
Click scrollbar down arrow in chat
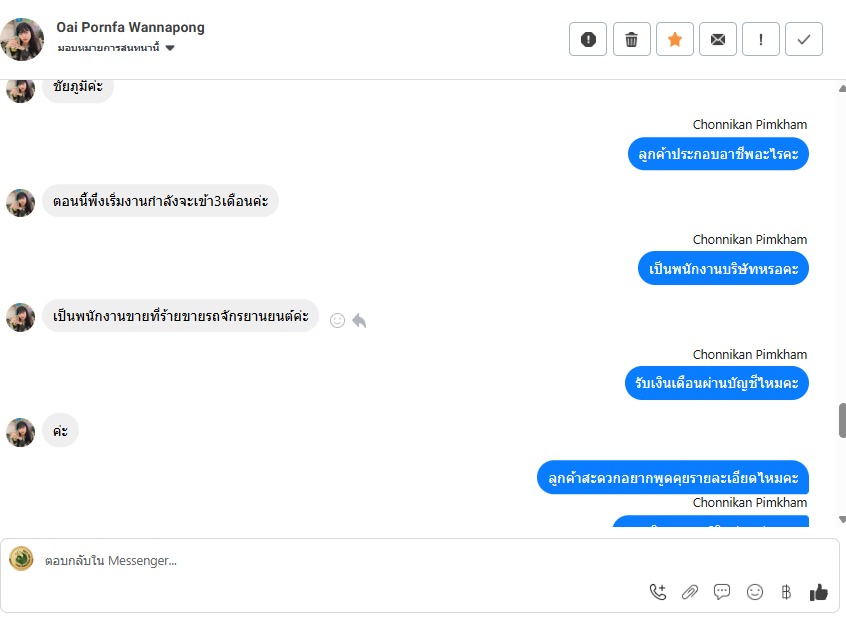[842, 519]
